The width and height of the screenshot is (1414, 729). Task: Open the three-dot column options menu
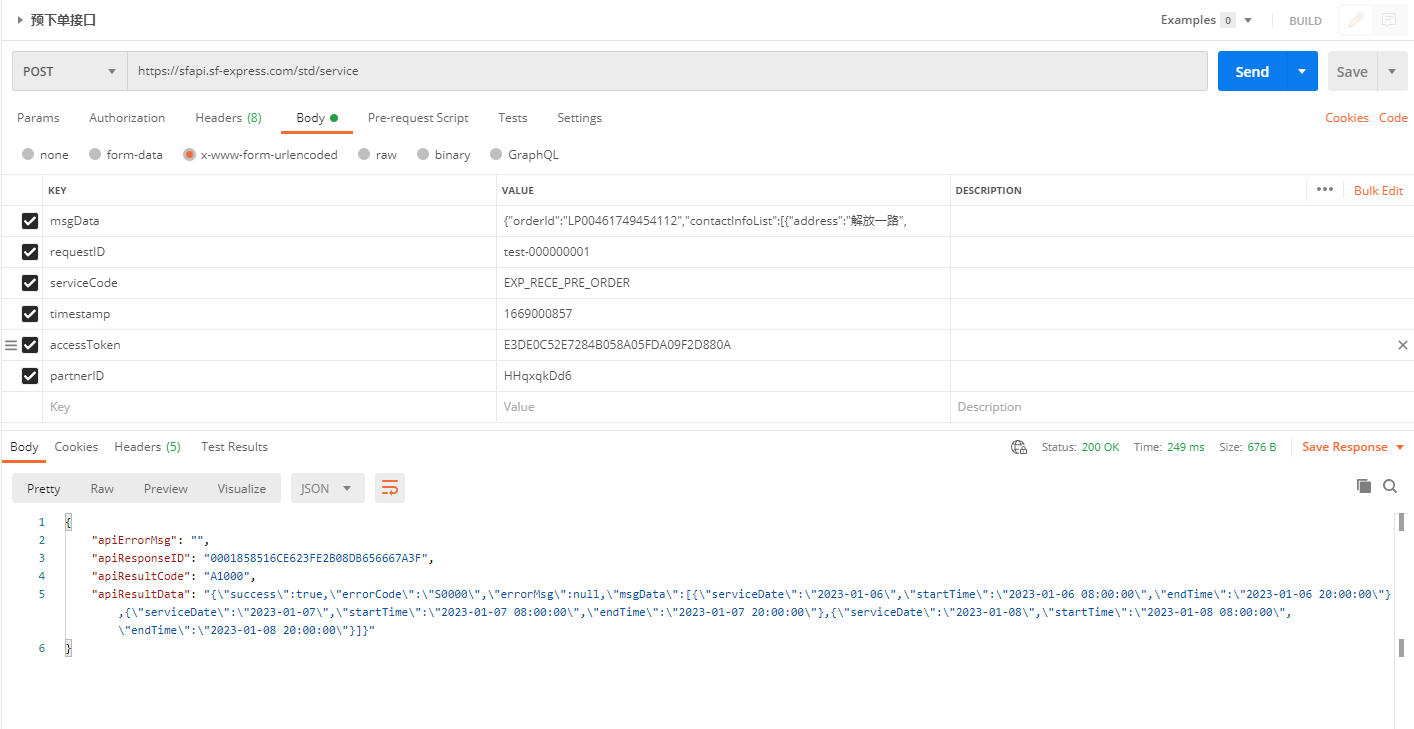coord(1325,190)
